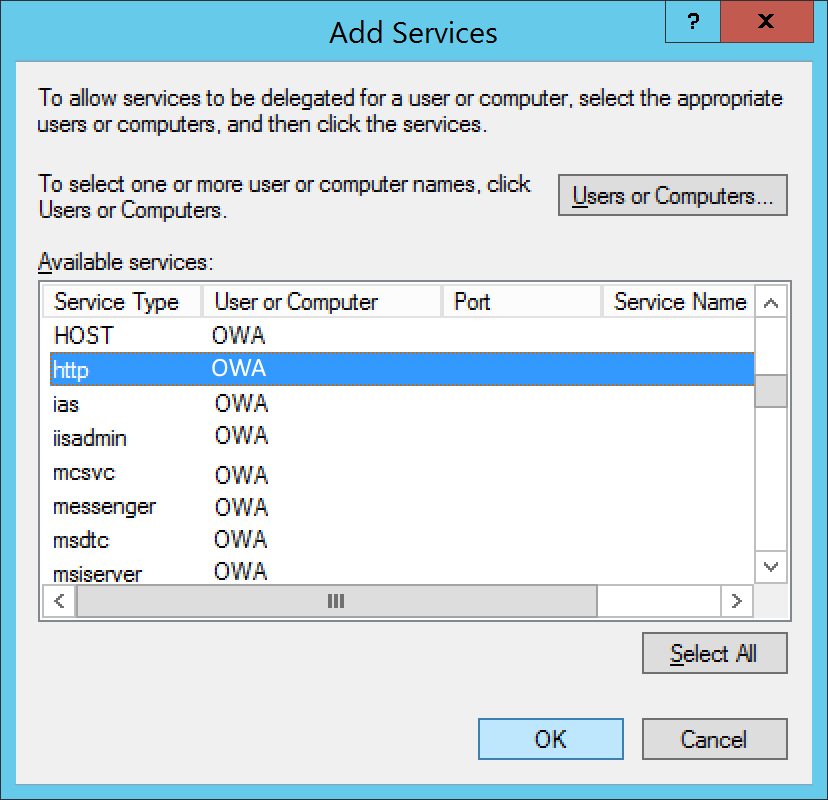The image size is (828, 800).
Task: Click the right arrow on horizontal scrollbar
Action: click(x=737, y=600)
